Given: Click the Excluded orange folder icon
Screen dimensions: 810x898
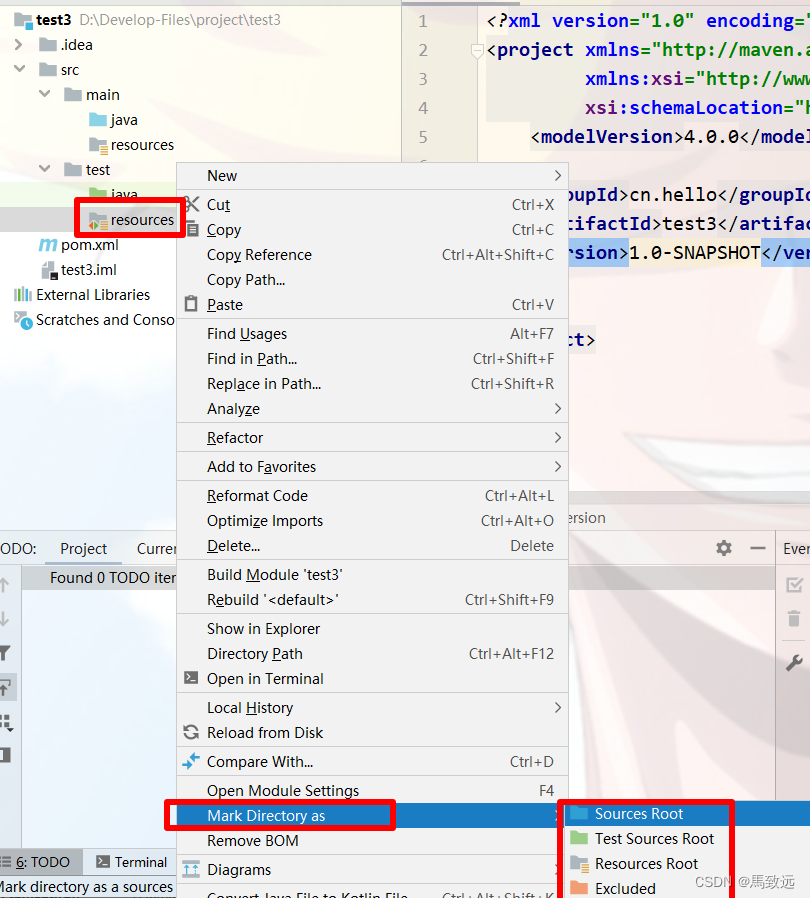Looking at the screenshot, I should (x=580, y=888).
